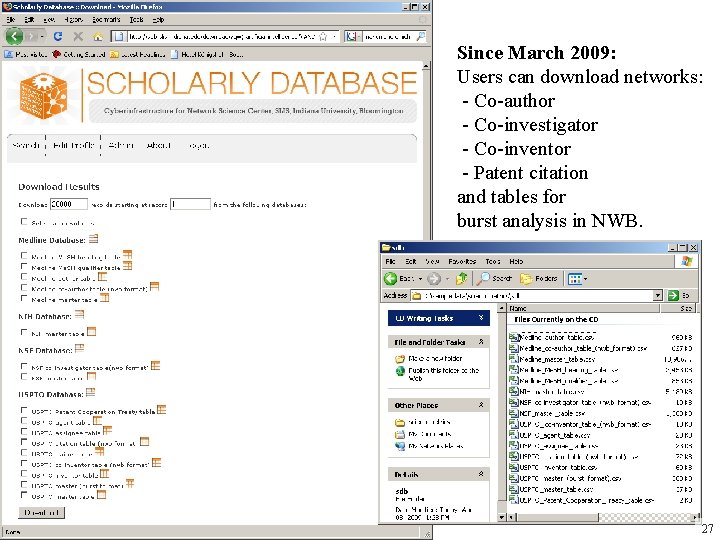
Task: Check the Medline master table checkbox
Action: (x=24, y=298)
